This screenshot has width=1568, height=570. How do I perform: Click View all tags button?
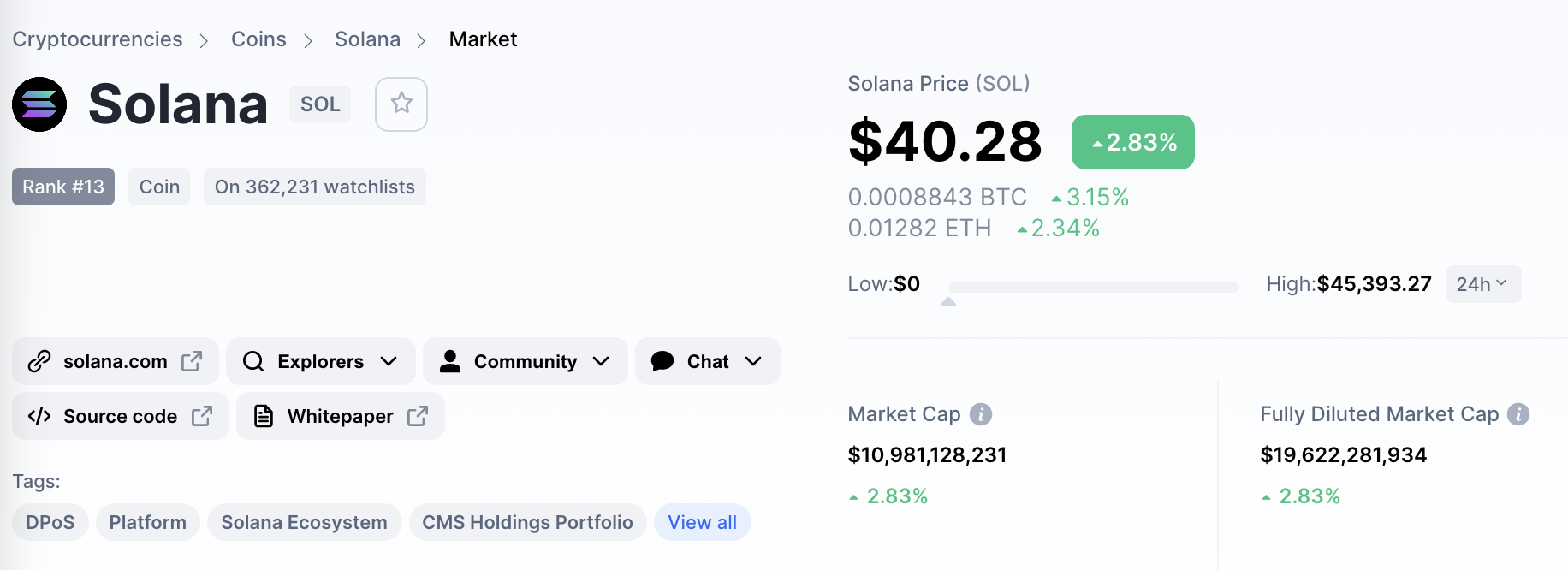coord(702,522)
